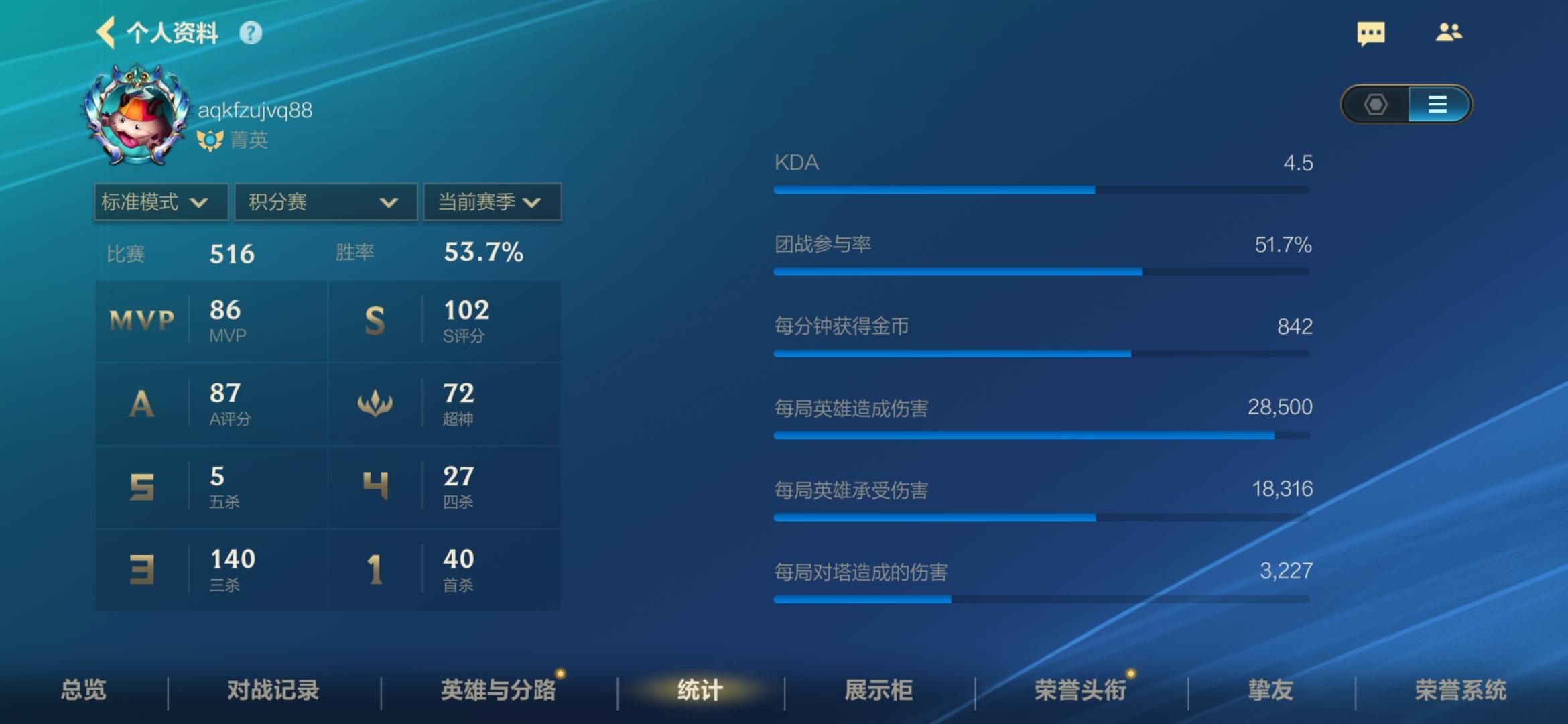The image size is (1568, 724).
Task: Switch to the 对战记录 tab
Action: (273, 690)
